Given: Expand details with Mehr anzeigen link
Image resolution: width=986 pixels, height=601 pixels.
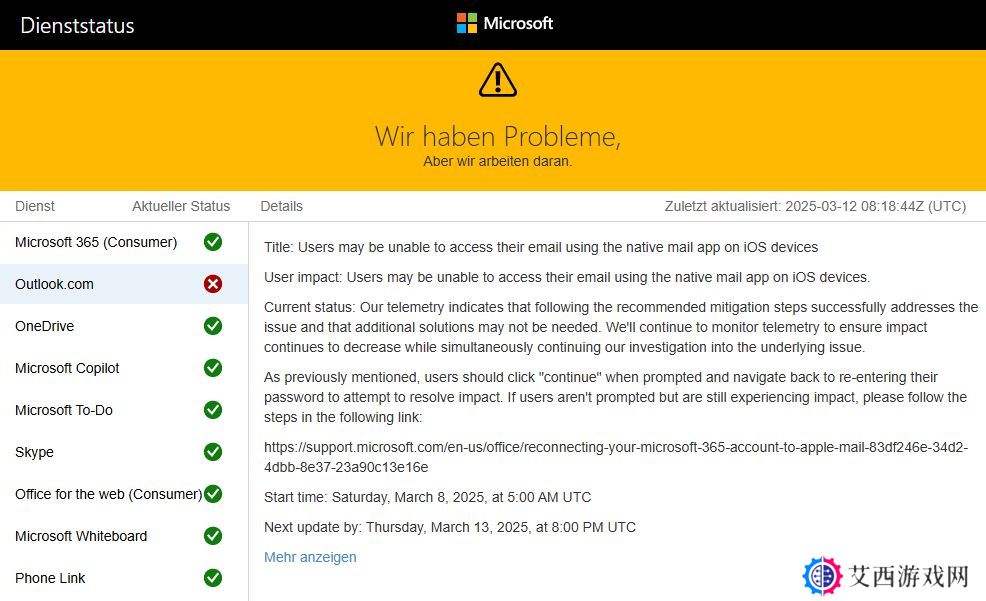Looking at the screenshot, I should [x=310, y=557].
